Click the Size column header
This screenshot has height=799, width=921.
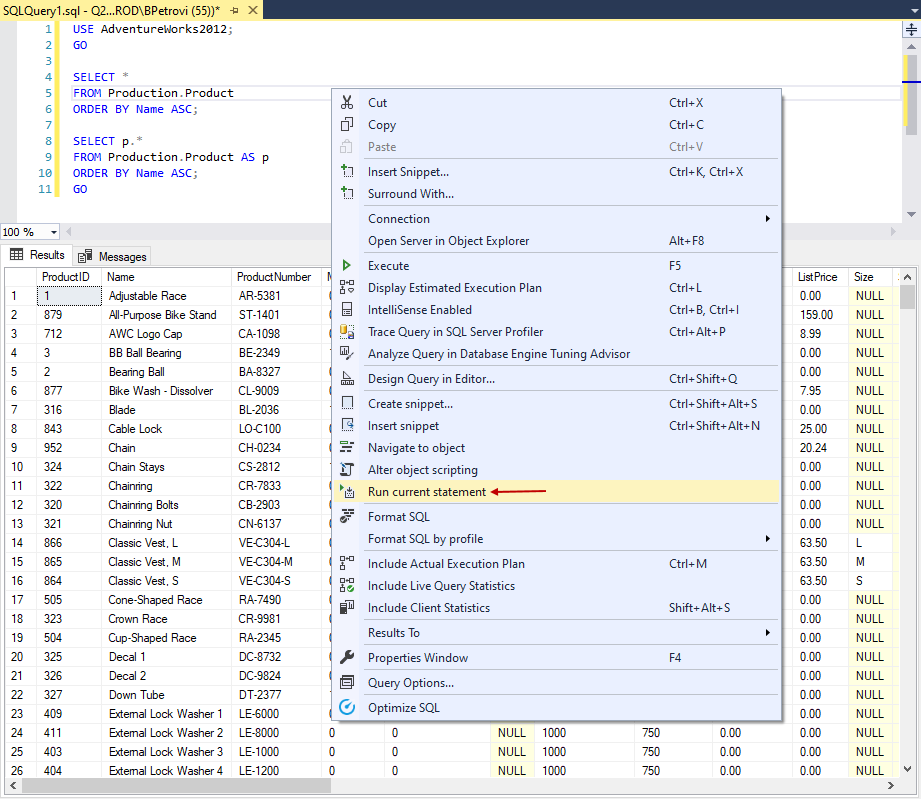[x=872, y=277]
